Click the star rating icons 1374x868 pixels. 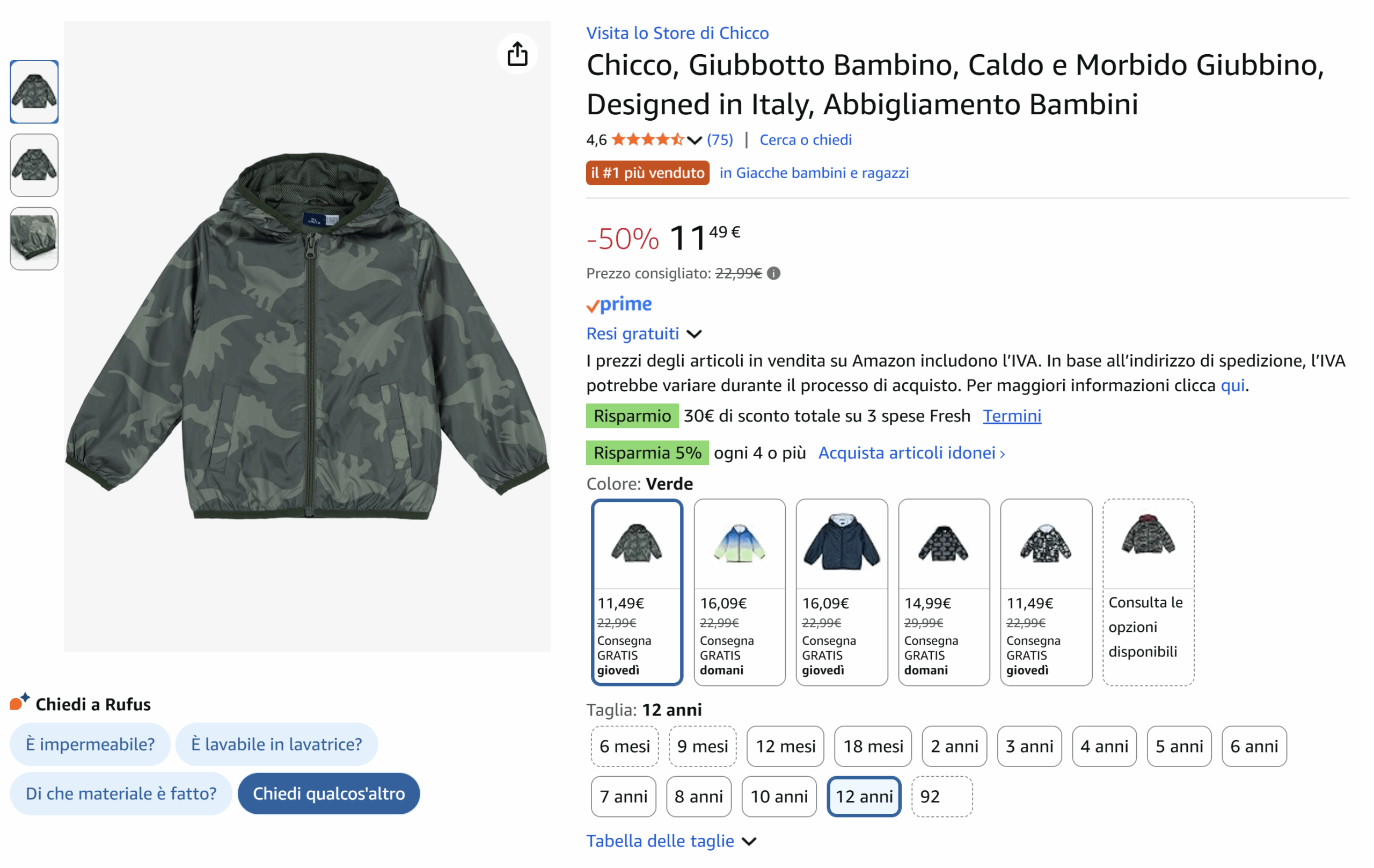coord(647,140)
